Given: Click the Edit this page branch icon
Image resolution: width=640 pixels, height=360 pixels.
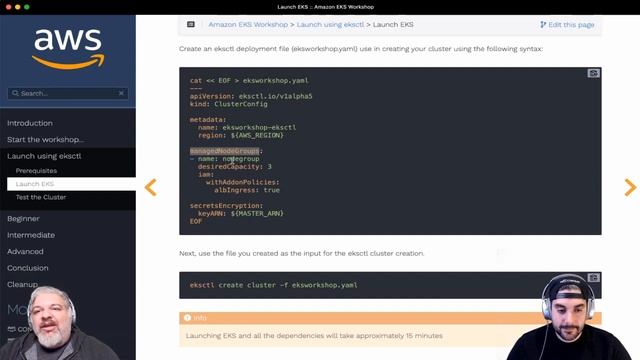Looking at the screenshot, I should click(543, 25).
